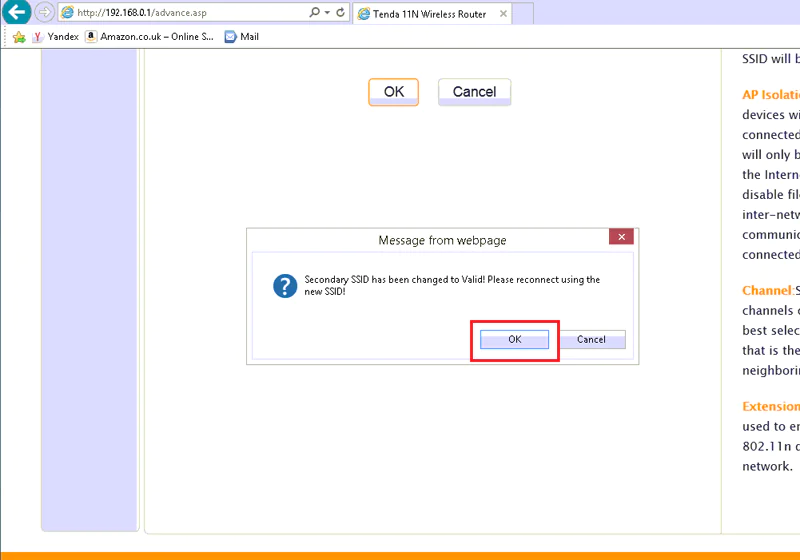This screenshot has width=800, height=560.
Task: Click the blue question mark icon
Action: pyautogui.click(x=285, y=286)
